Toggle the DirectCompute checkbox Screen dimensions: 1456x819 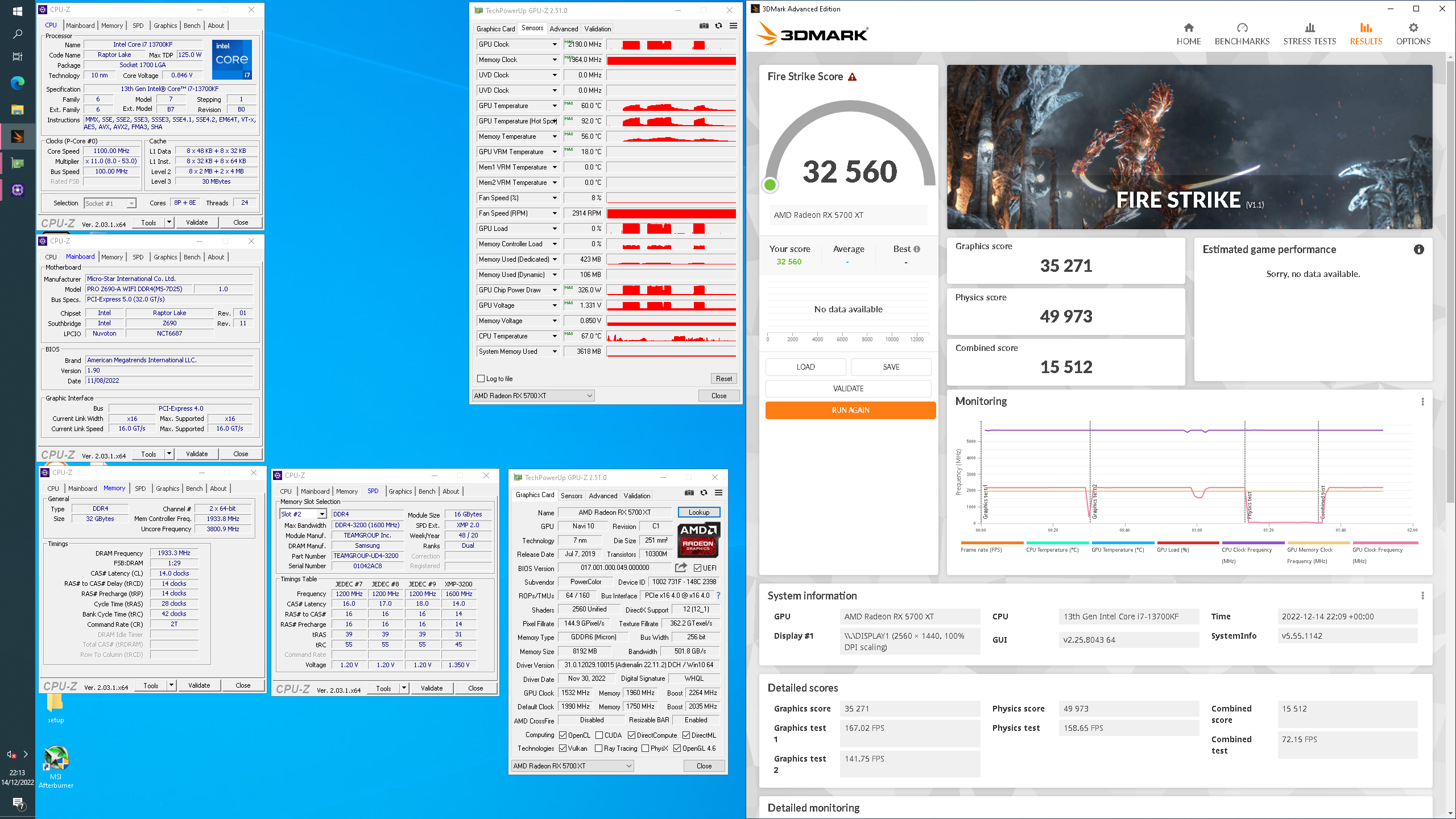(631, 735)
